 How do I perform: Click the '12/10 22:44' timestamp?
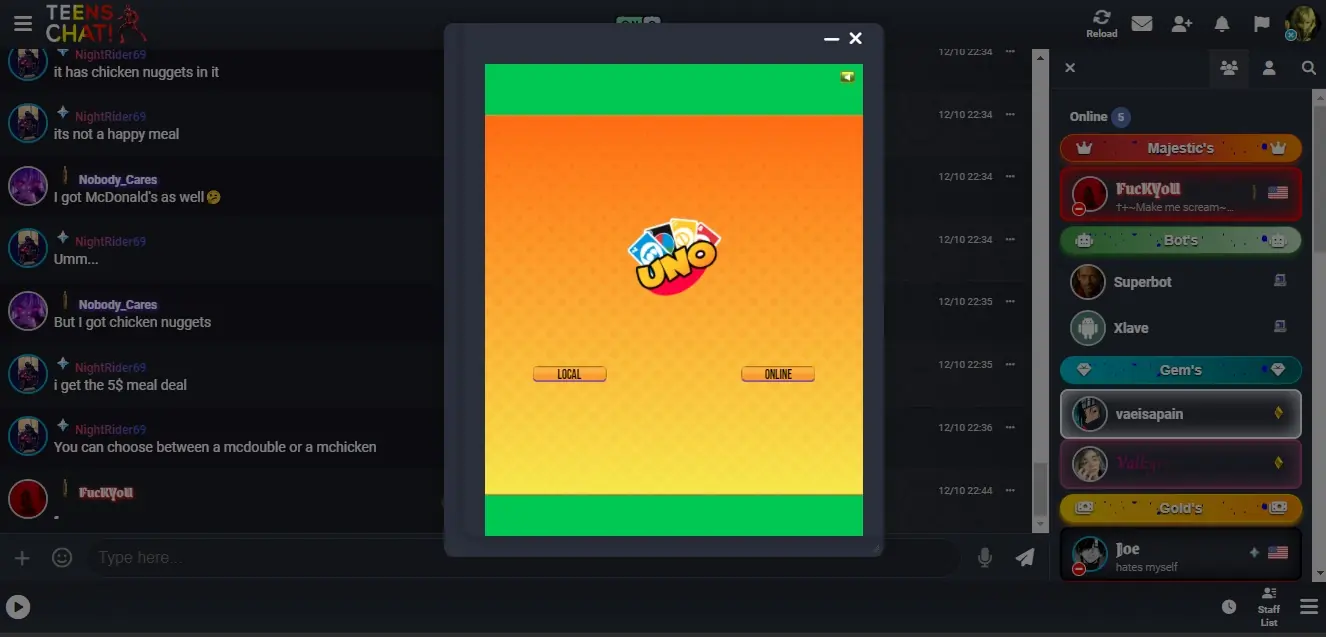pyautogui.click(x=965, y=490)
